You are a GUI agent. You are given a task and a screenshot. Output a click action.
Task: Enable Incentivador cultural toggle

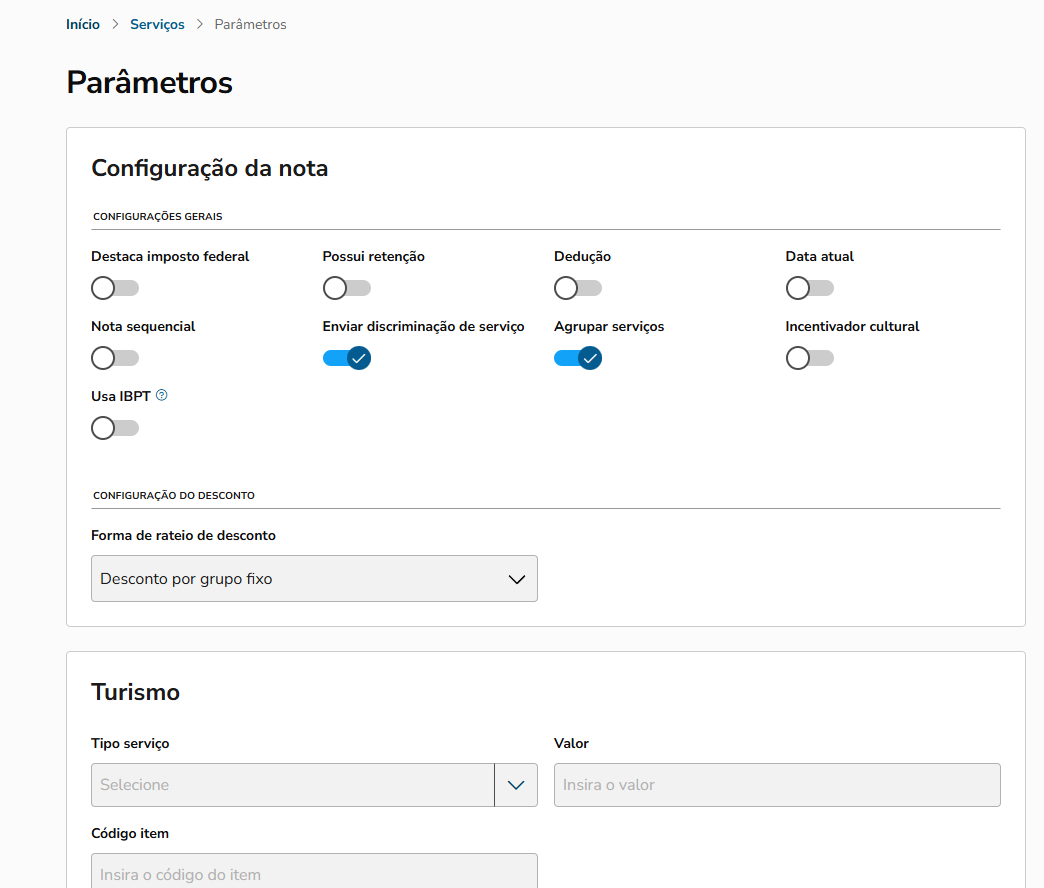point(809,358)
